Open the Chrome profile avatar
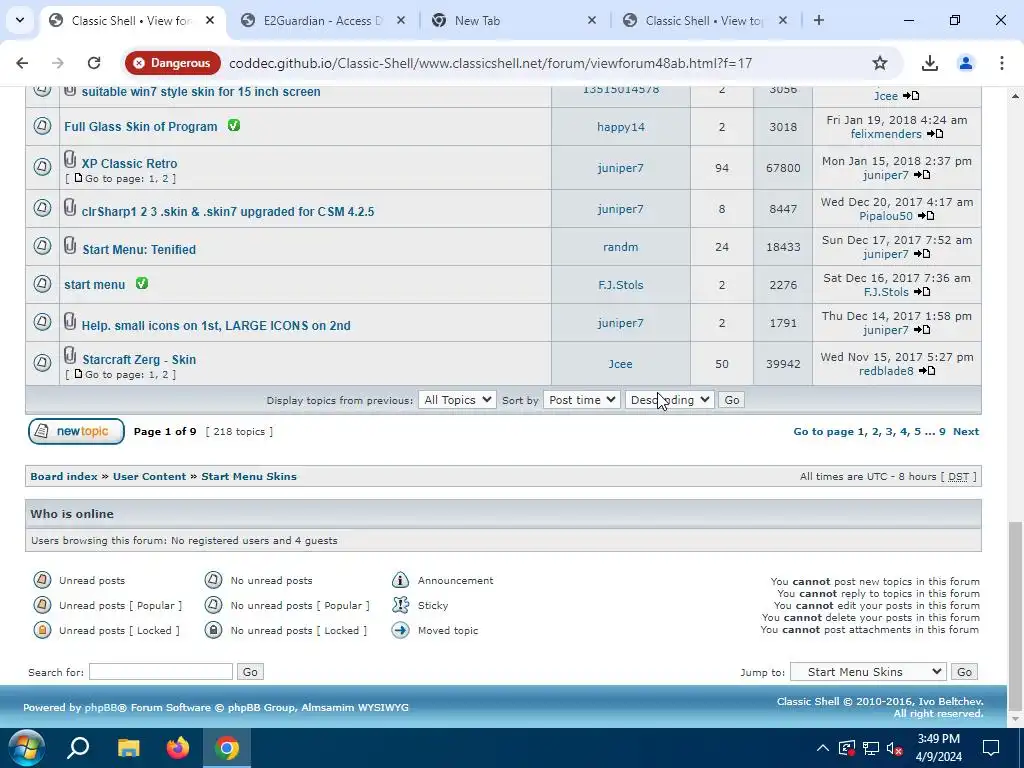Viewport: 1024px width, 768px height. point(965,63)
